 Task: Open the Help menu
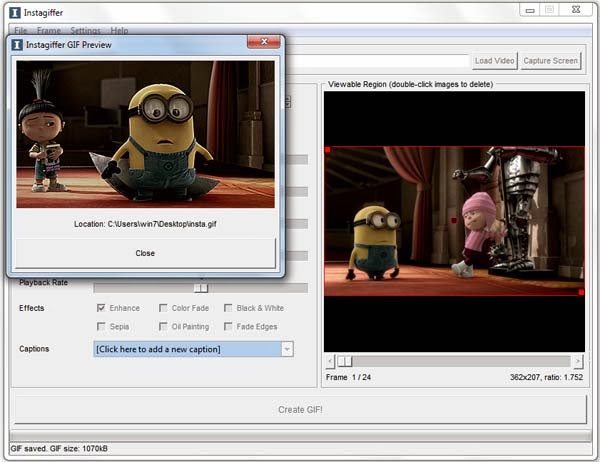pyautogui.click(x=119, y=30)
